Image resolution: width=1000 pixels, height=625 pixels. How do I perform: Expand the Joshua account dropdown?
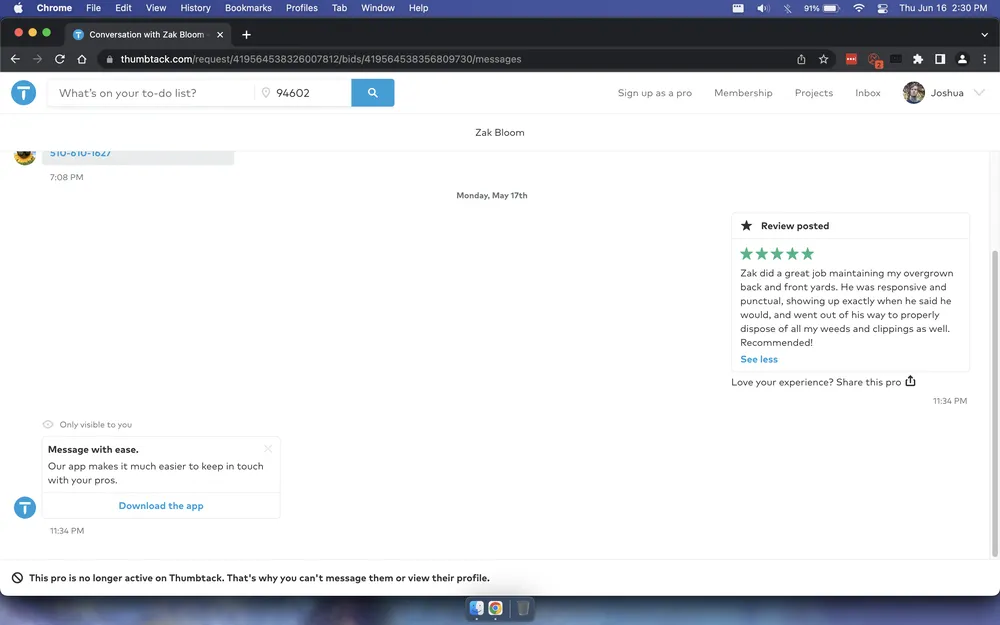(979, 93)
